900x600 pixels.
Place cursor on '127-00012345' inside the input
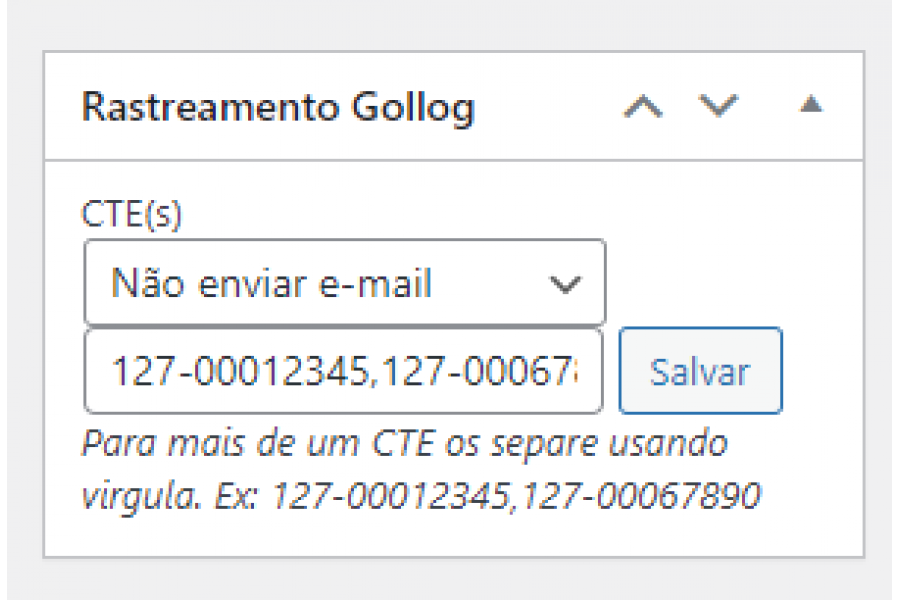coord(241,371)
